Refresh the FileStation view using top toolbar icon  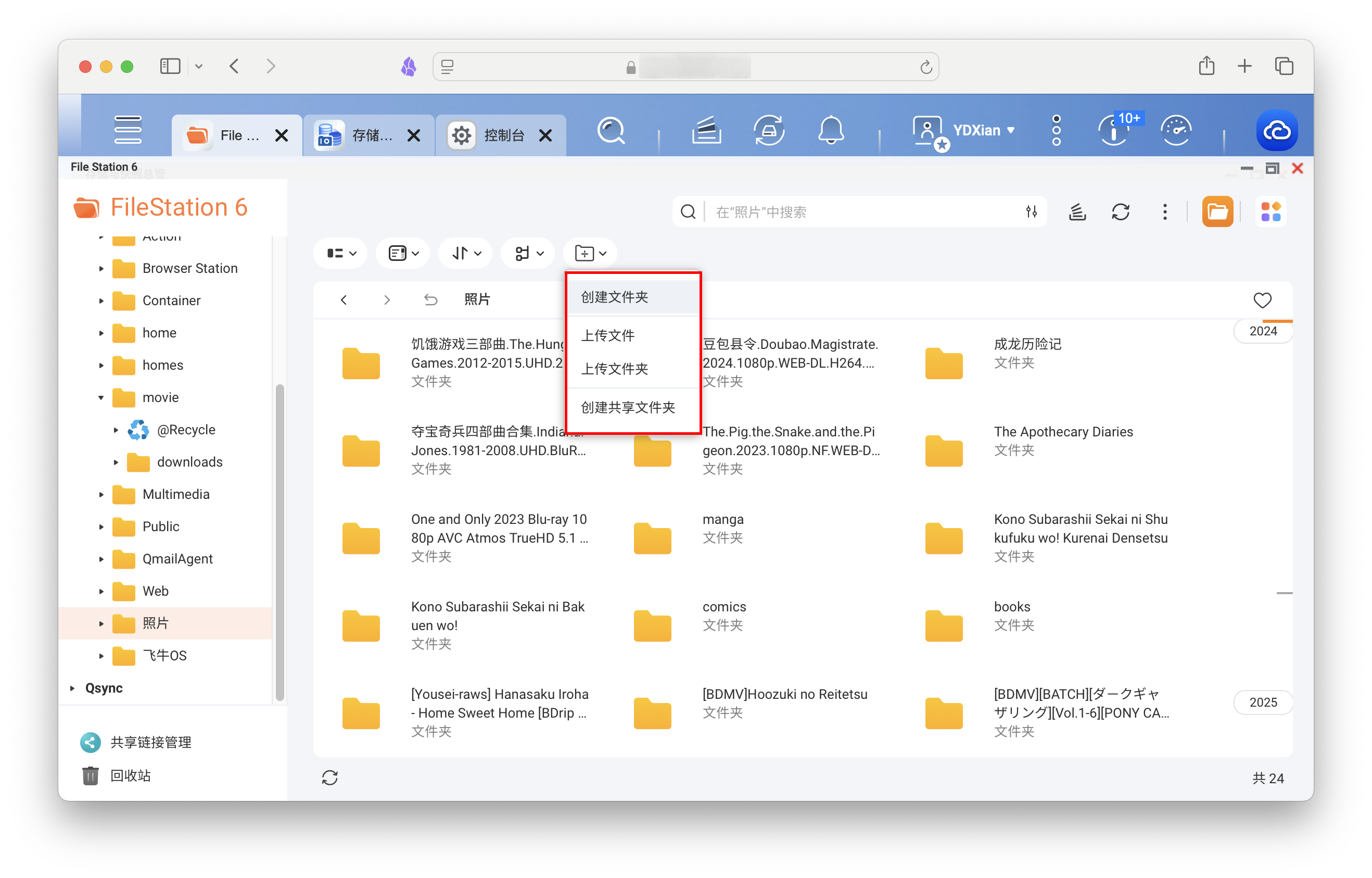1120,212
